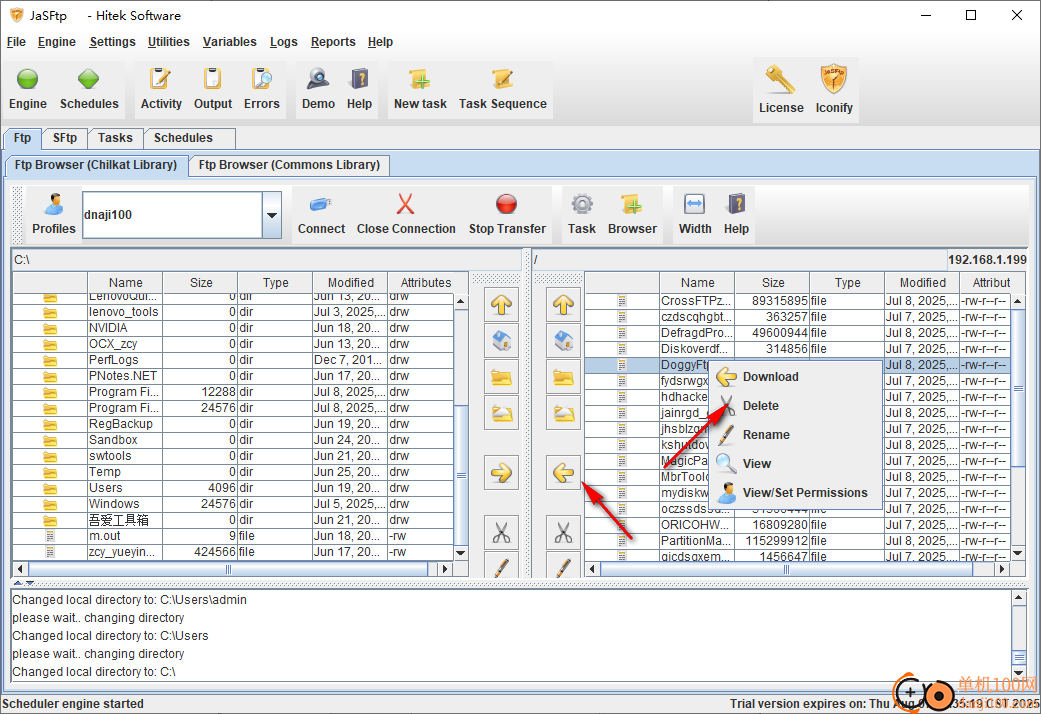Open the Utilities menu
The image size is (1041, 714).
point(169,42)
